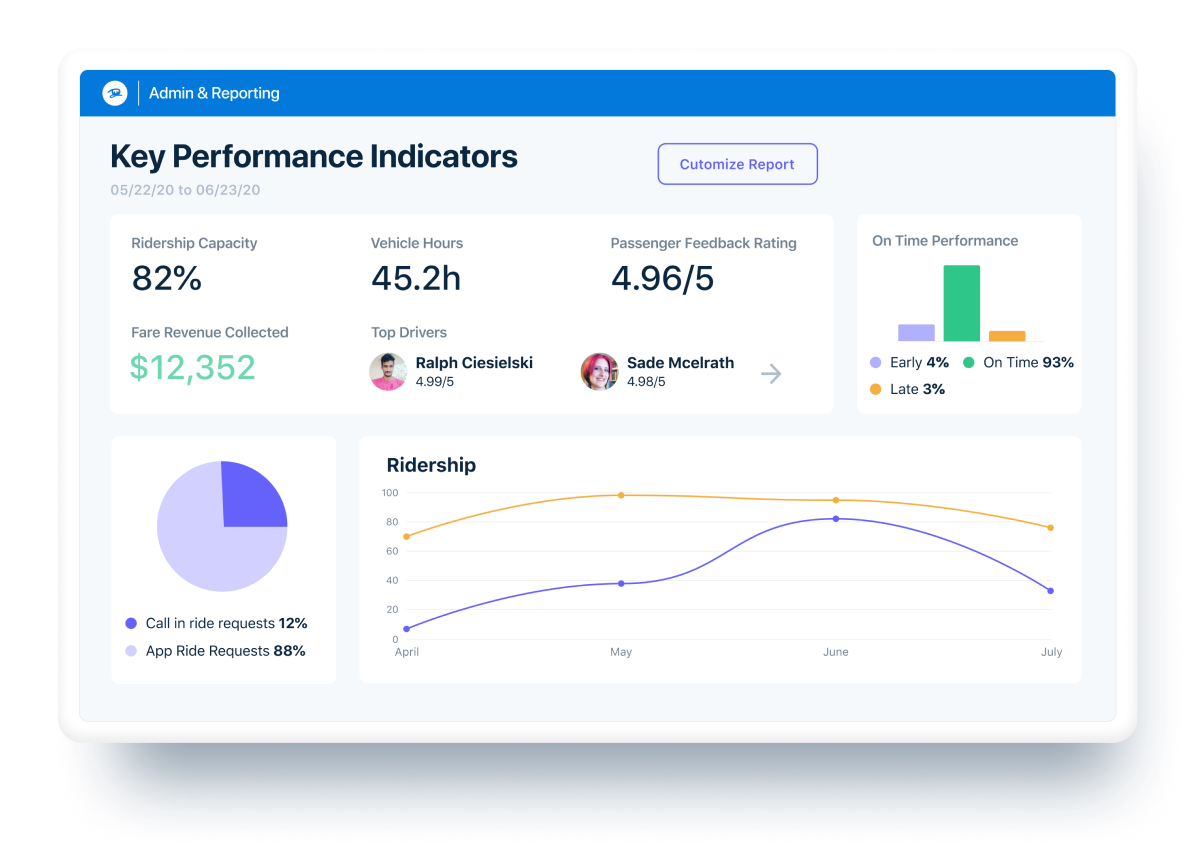The height and width of the screenshot is (853, 1196).
Task: Click the purple line data point at April
Action: coord(407,629)
